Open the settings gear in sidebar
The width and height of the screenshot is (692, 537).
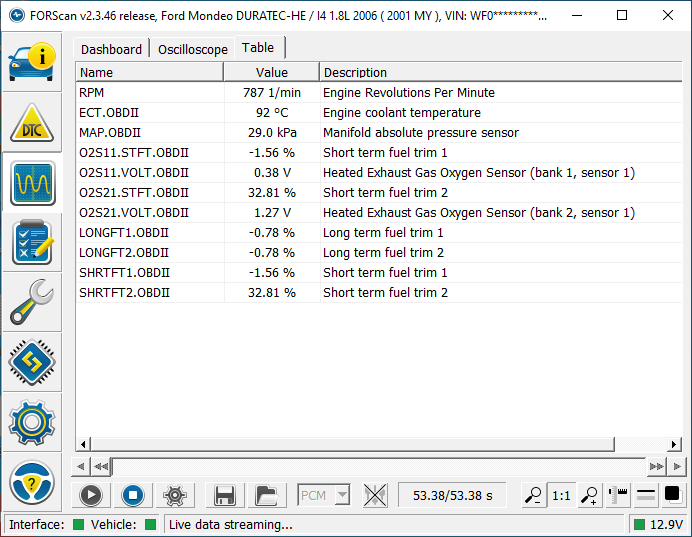pyautogui.click(x=32, y=422)
